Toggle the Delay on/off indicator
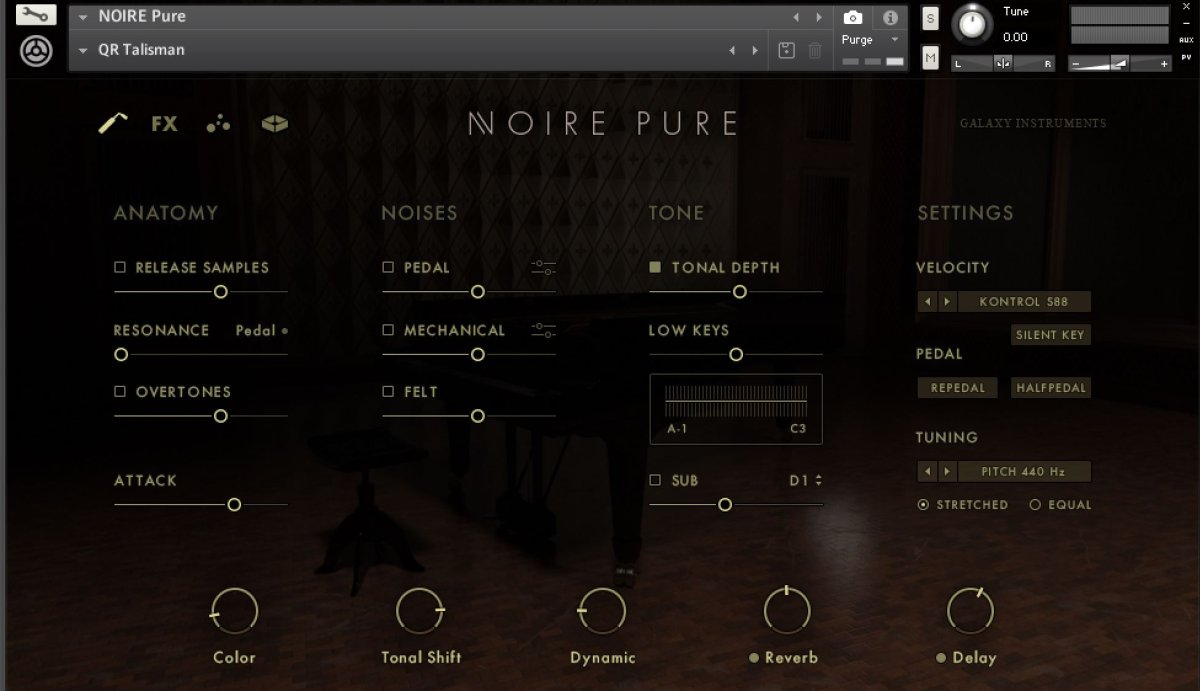Image resolution: width=1200 pixels, height=691 pixels. coord(941,658)
